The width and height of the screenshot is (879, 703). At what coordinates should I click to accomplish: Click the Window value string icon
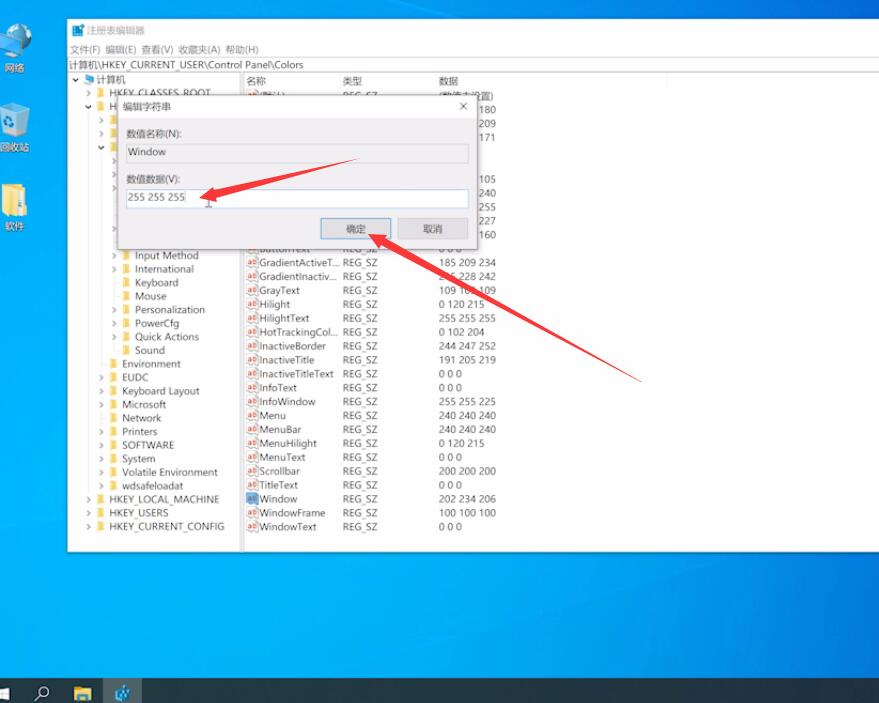[x=252, y=499]
